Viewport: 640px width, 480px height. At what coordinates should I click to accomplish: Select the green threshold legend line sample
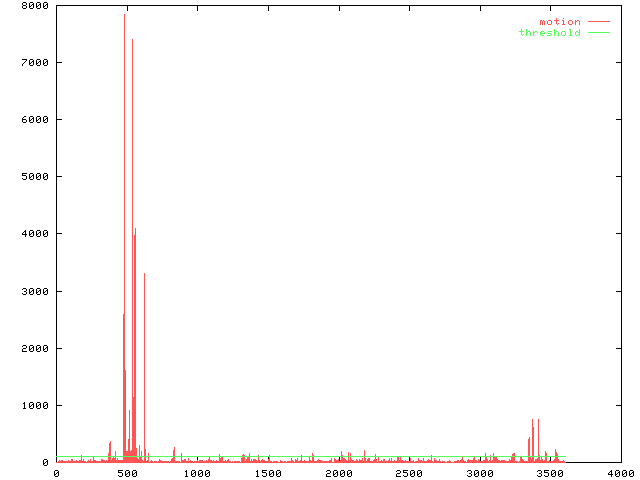[598, 33]
